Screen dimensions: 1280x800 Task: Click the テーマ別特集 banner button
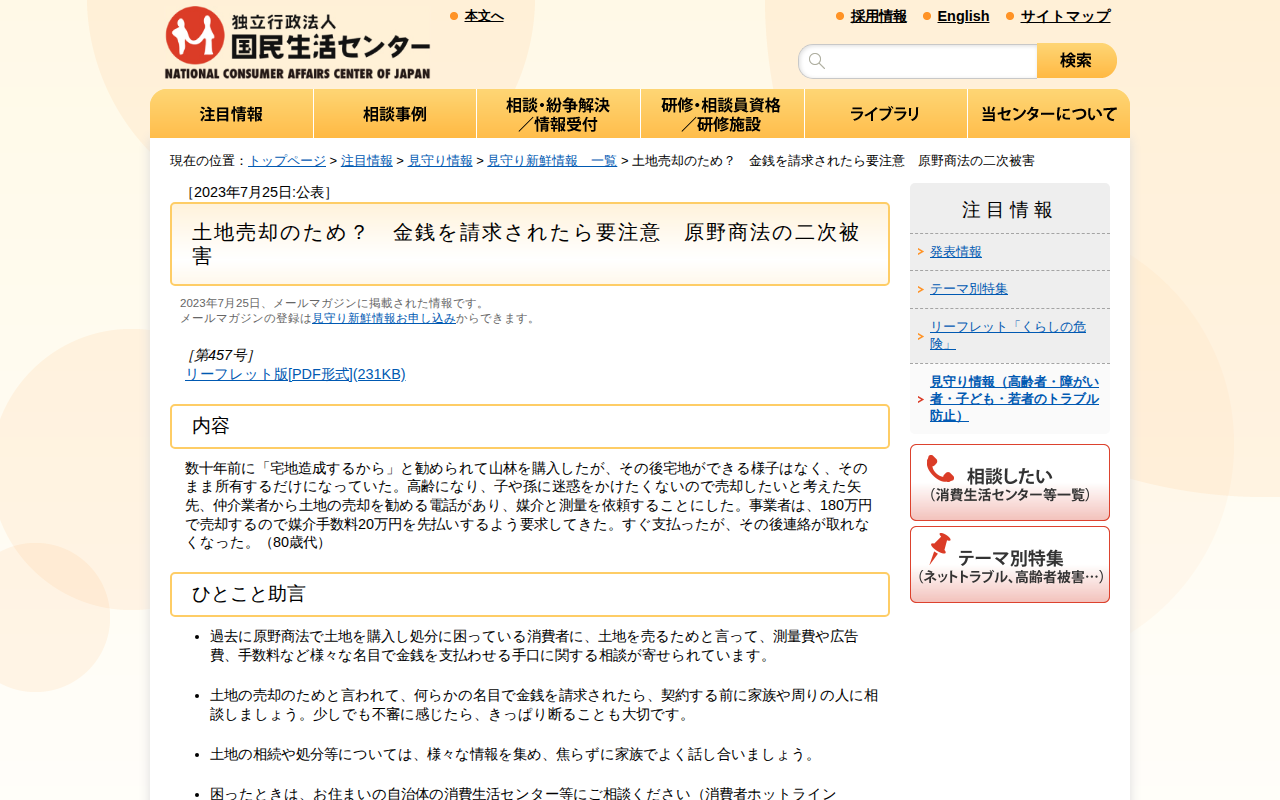[1010, 565]
